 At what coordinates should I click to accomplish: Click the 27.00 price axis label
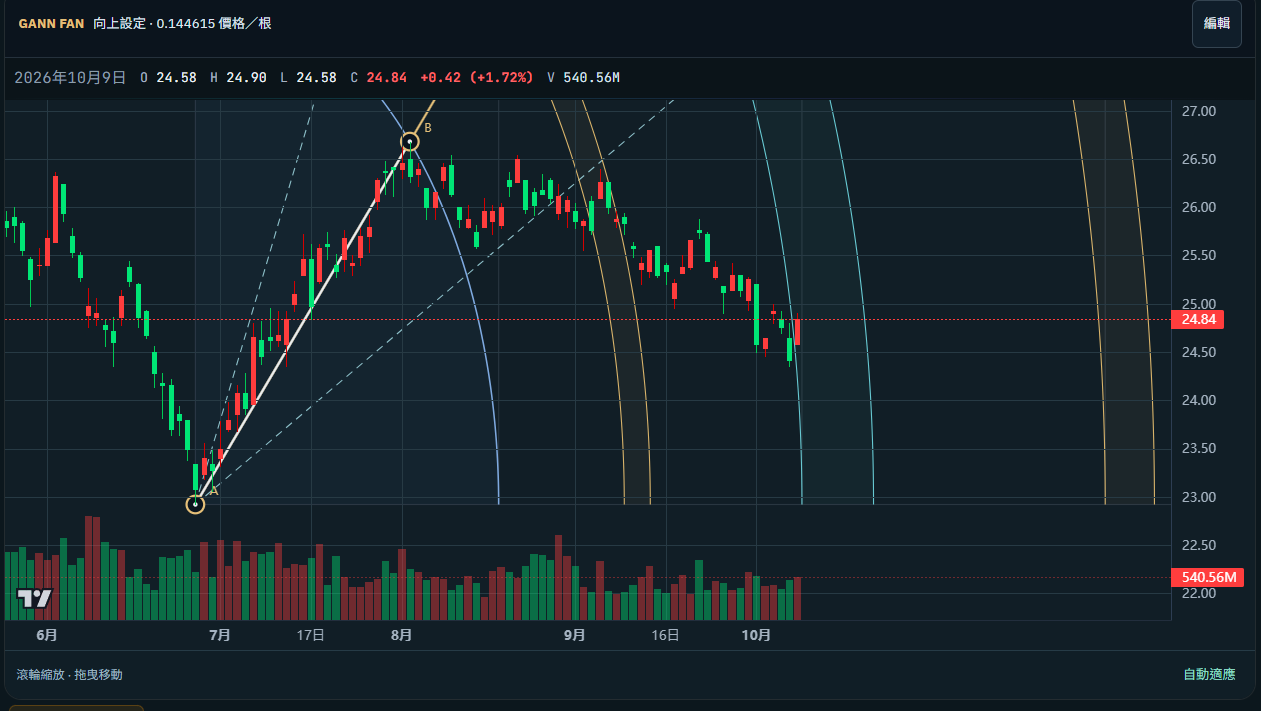(x=1198, y=111)
